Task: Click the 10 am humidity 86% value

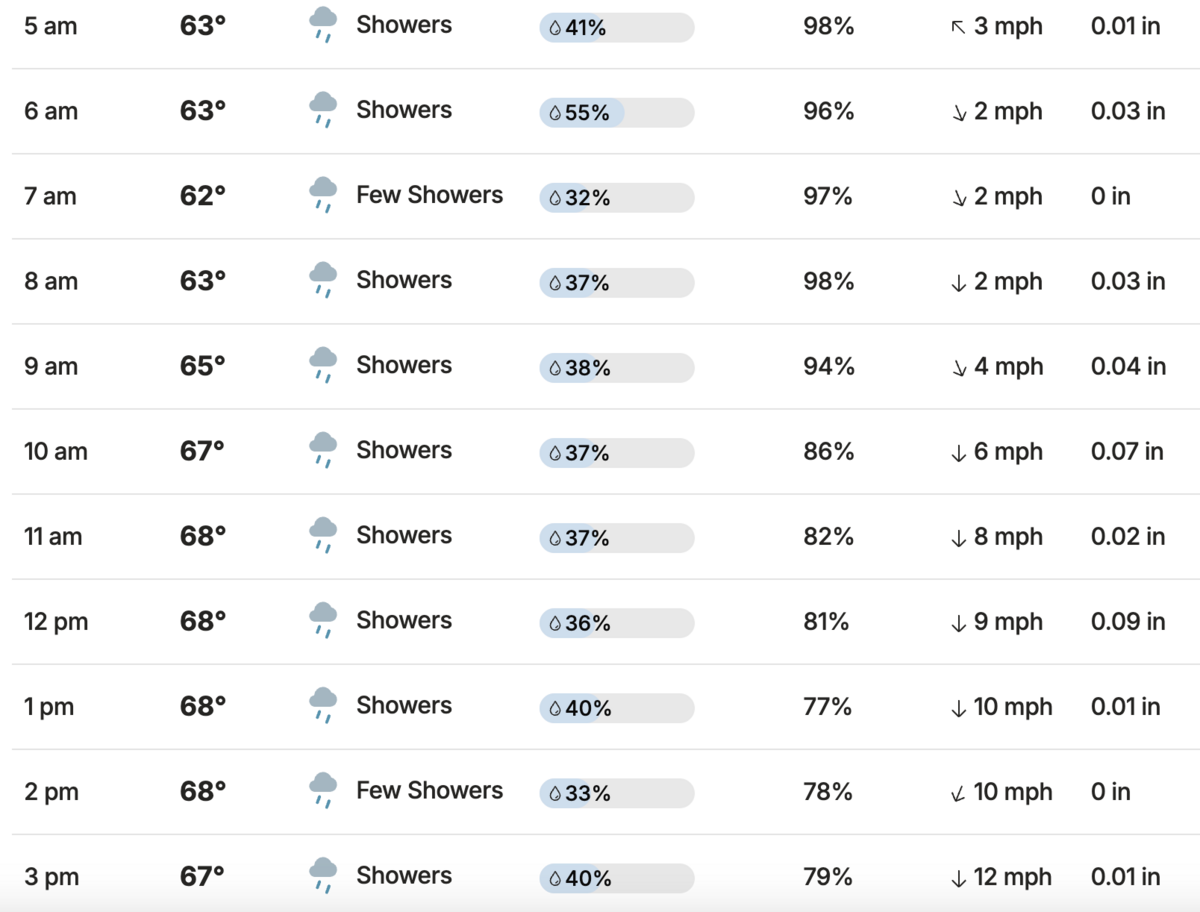Action: (x=828, y=452)
